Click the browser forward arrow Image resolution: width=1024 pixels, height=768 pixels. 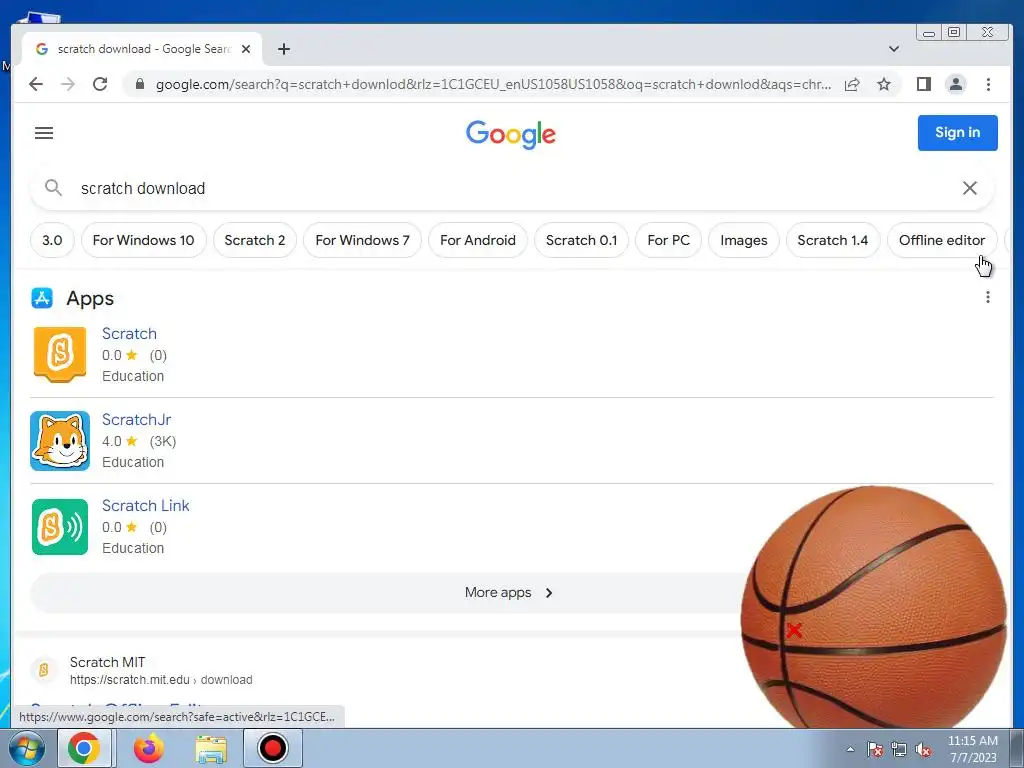point(68,84)
